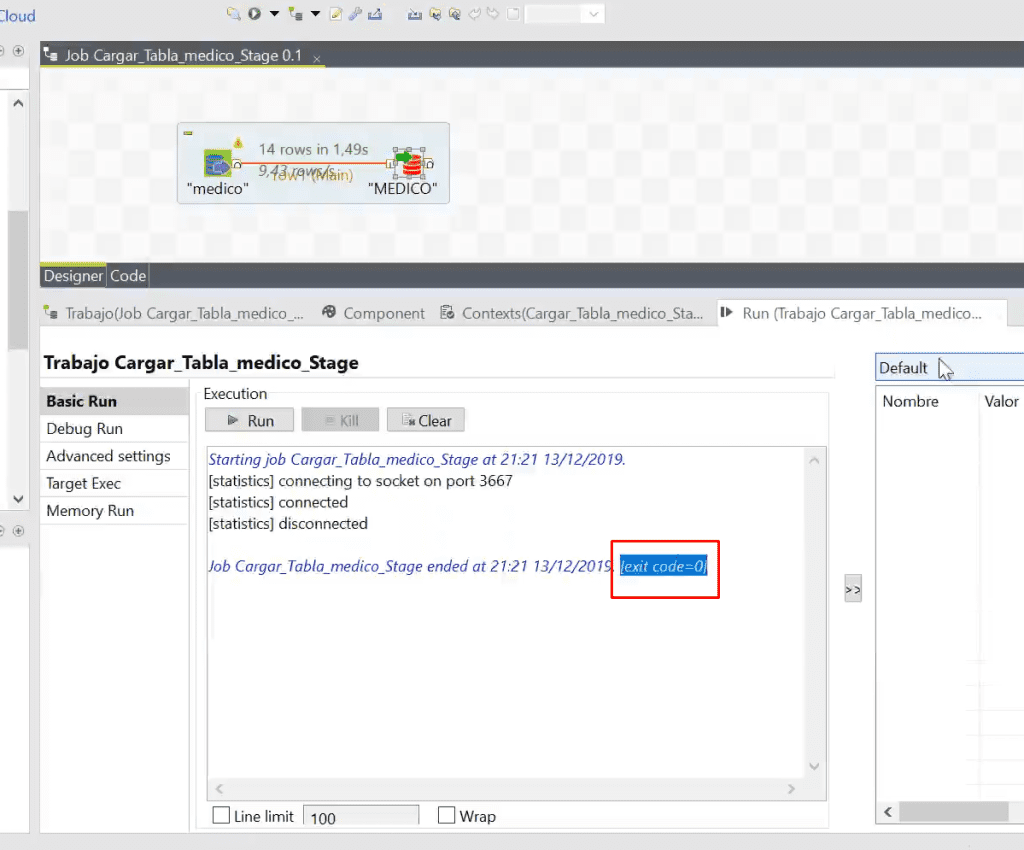Click the greyed redo arrow toolbar icon

click(493, 14)
